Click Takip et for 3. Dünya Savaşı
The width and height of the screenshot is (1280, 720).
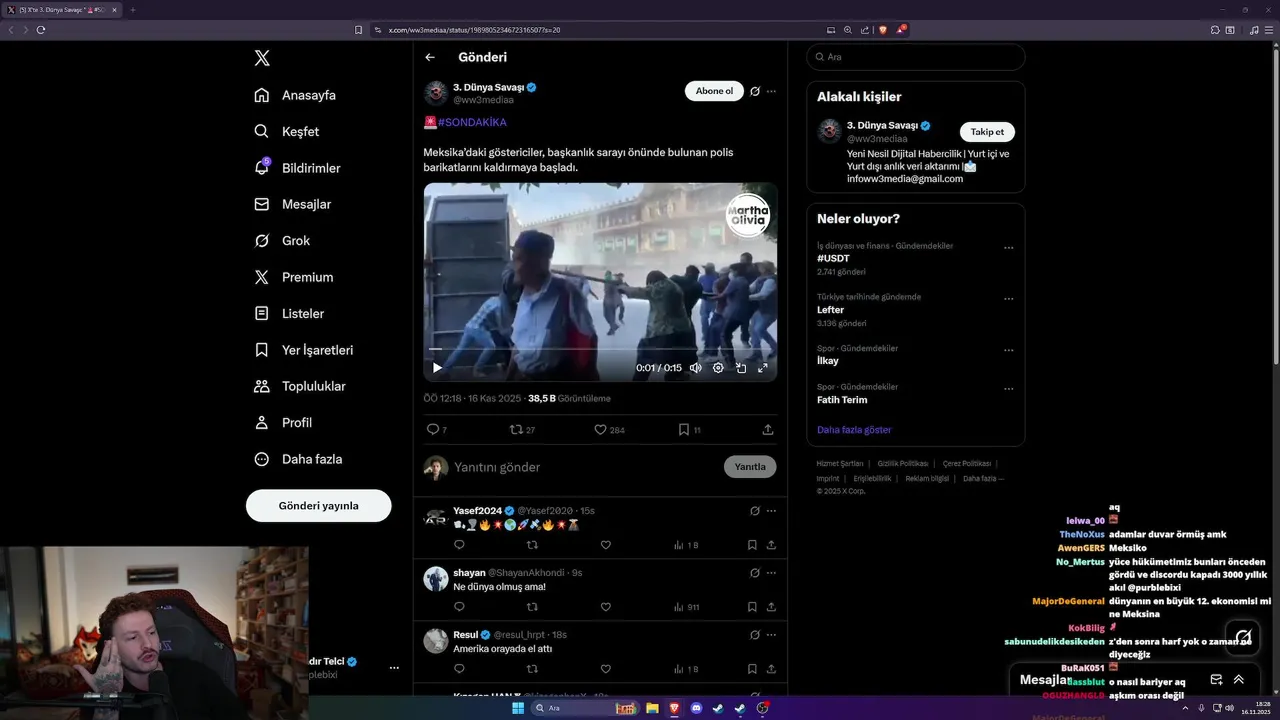tap(987, 132)
